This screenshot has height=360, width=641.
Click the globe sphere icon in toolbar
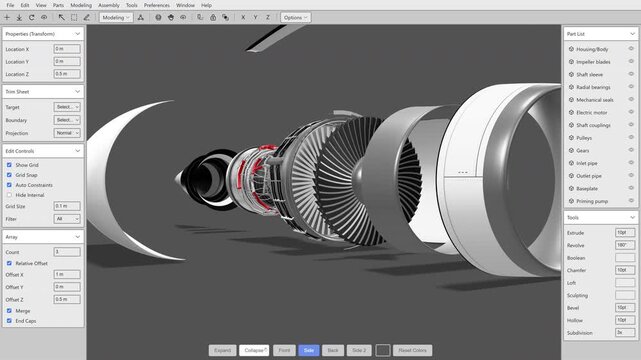point(158,18)
